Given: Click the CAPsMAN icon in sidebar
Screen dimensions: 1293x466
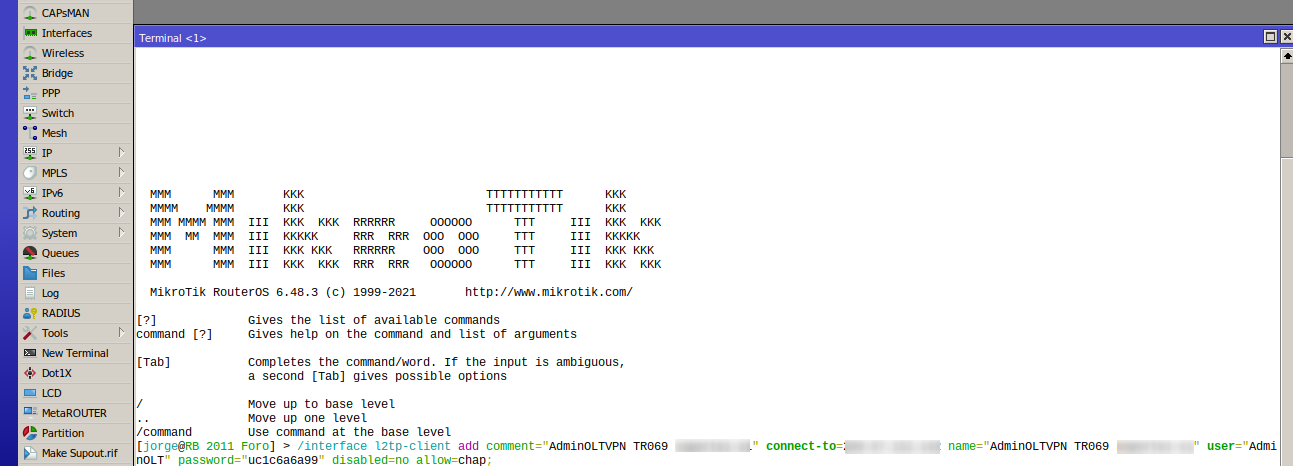Looking at the screenshot, I should coord(30,13).
